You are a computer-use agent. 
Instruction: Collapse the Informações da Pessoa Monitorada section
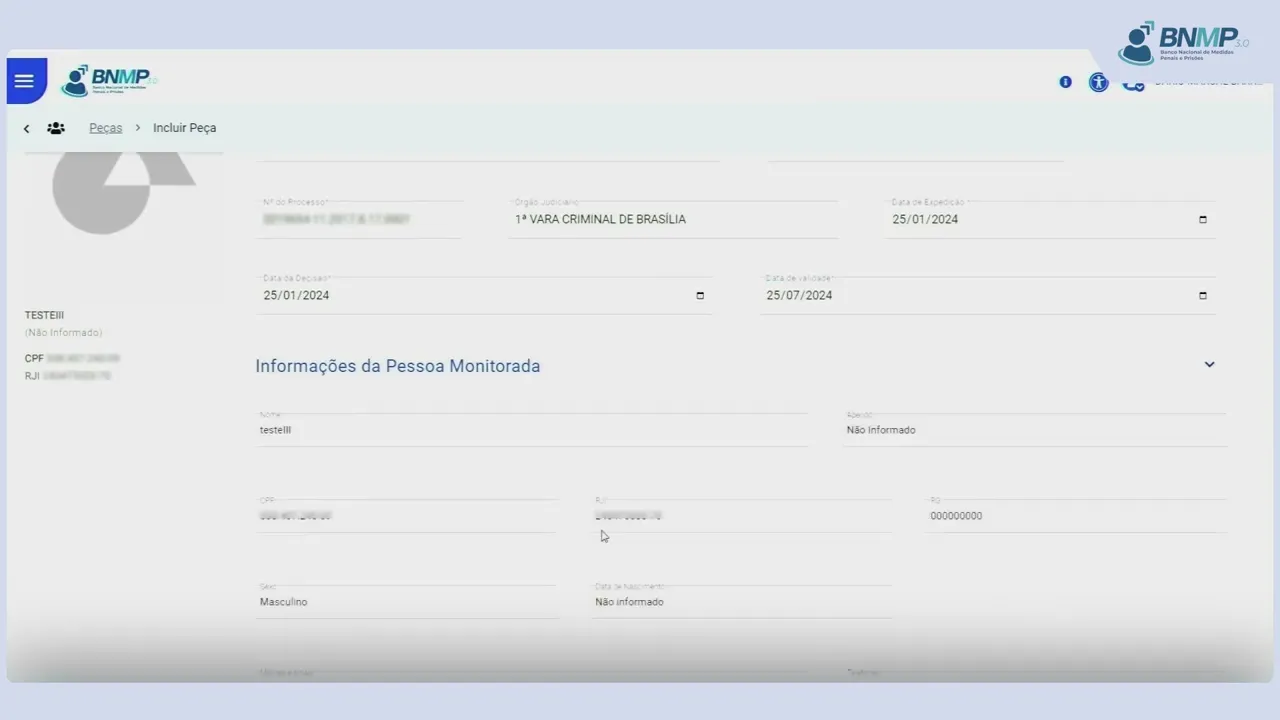pyautogui.click(x=1209, y=365)
